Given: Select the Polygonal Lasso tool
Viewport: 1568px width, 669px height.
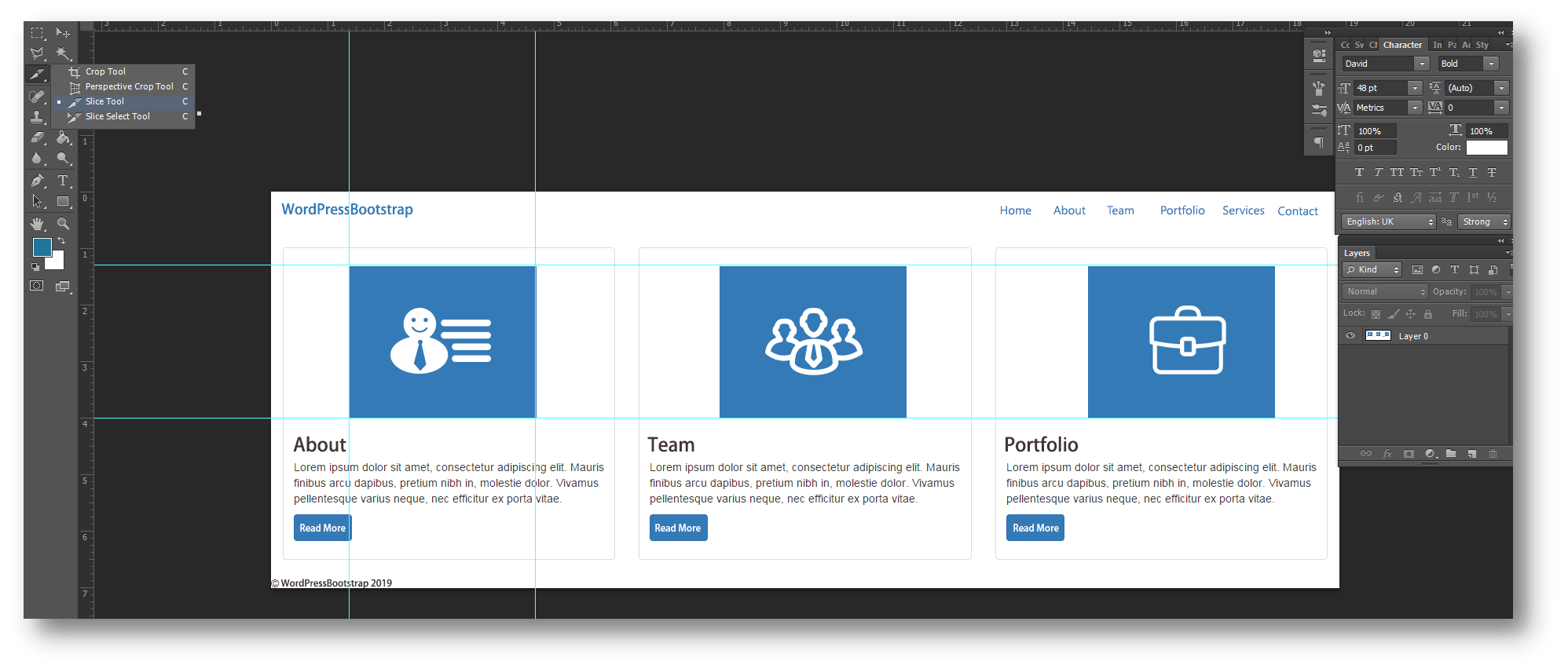Looking at the screenshot, I should (37, 54).
